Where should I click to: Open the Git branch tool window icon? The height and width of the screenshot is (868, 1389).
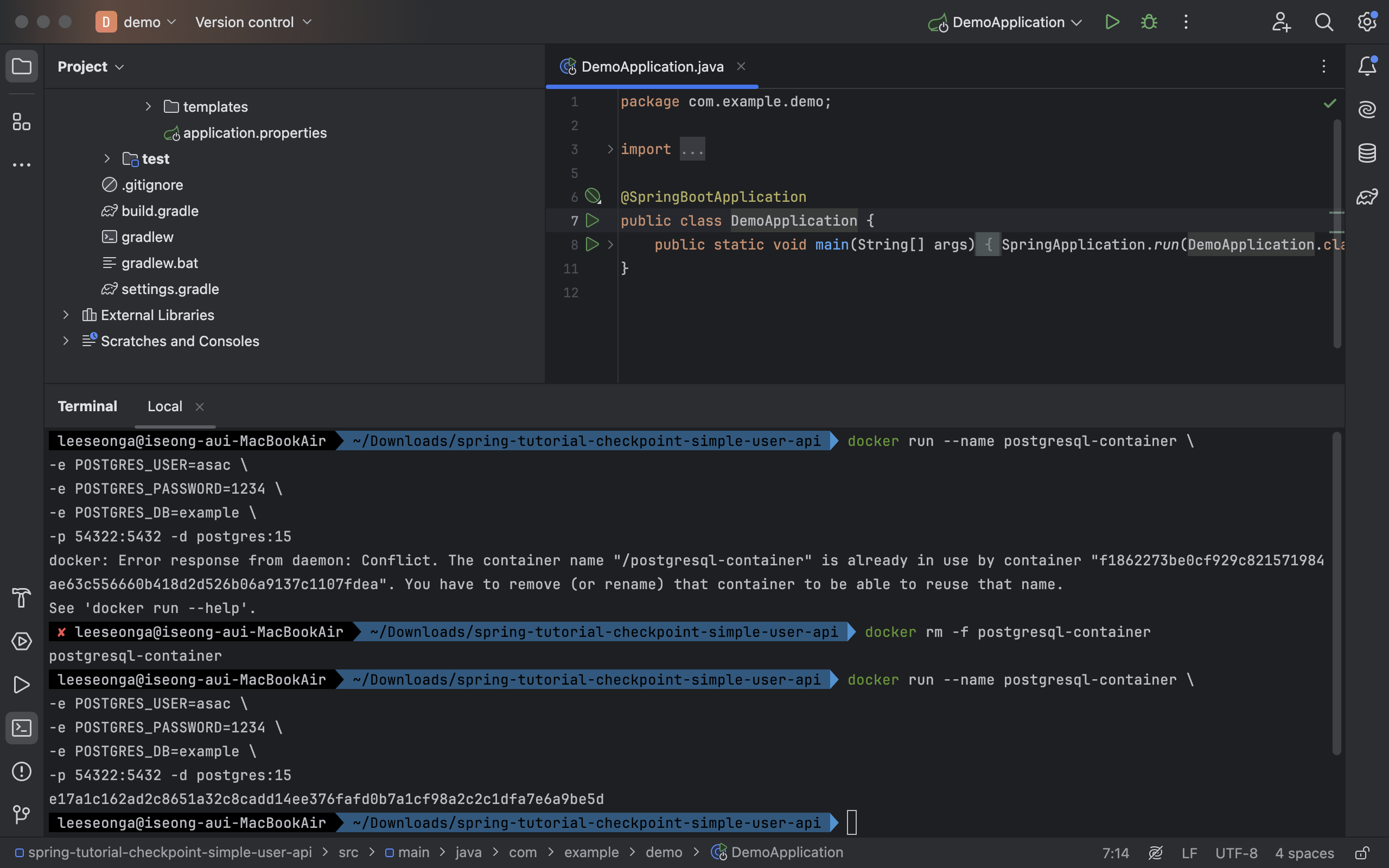tap(21, 814)
